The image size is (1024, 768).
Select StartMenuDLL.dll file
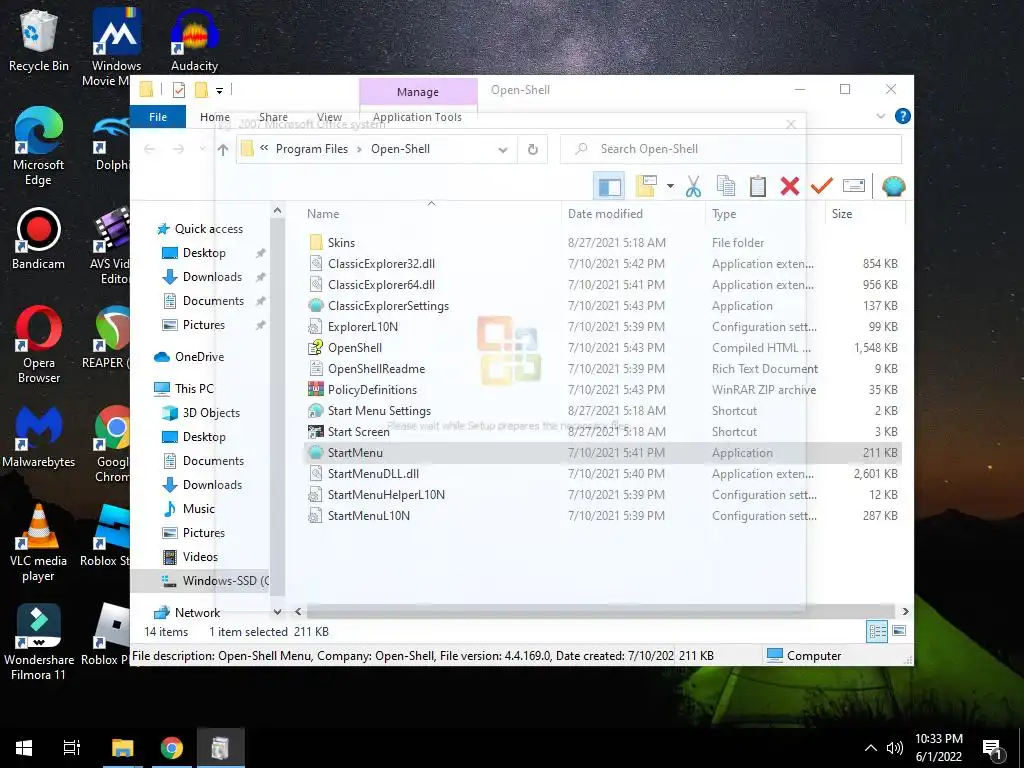click(374, 473)
